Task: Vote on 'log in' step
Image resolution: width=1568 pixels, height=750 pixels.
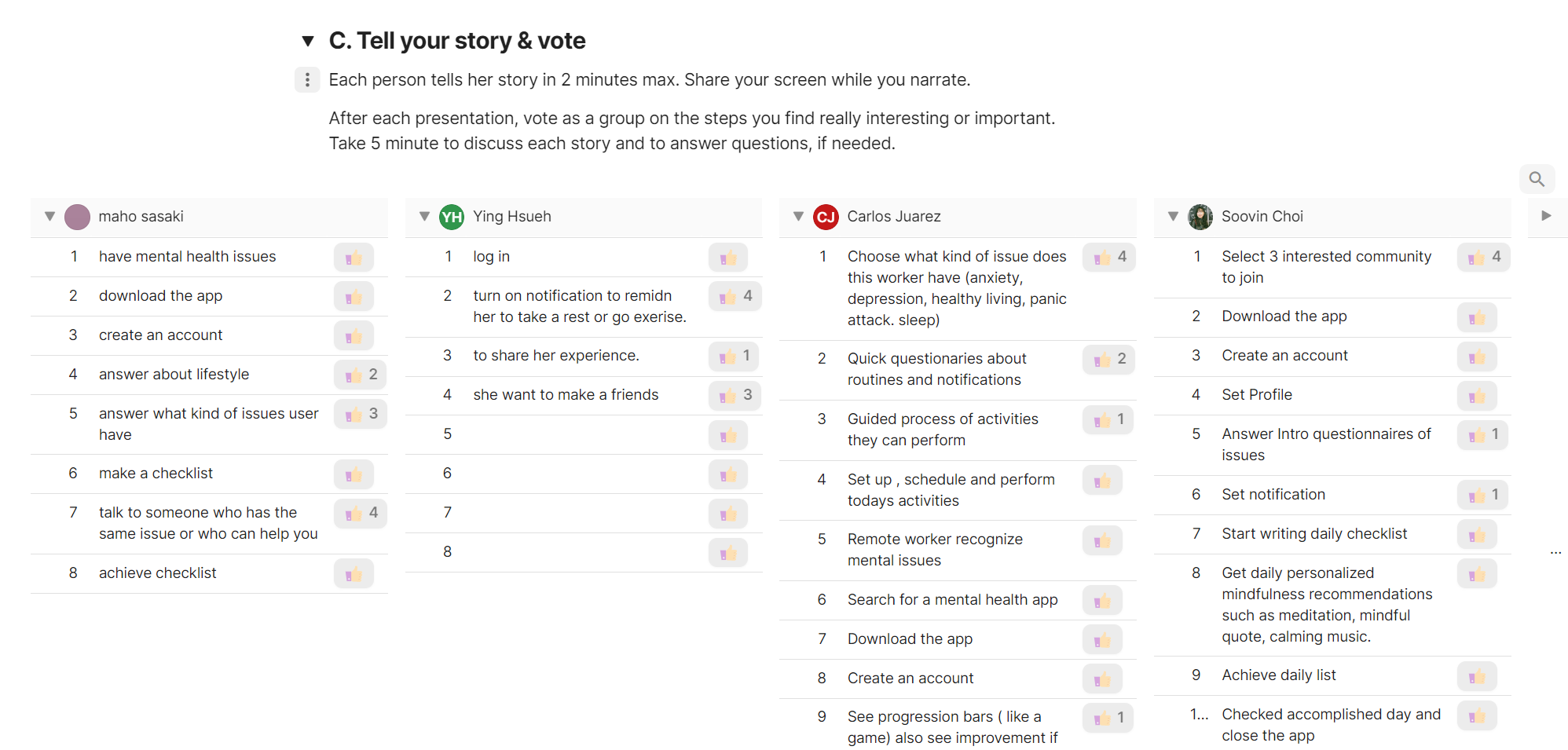Action: coord(727,258)
